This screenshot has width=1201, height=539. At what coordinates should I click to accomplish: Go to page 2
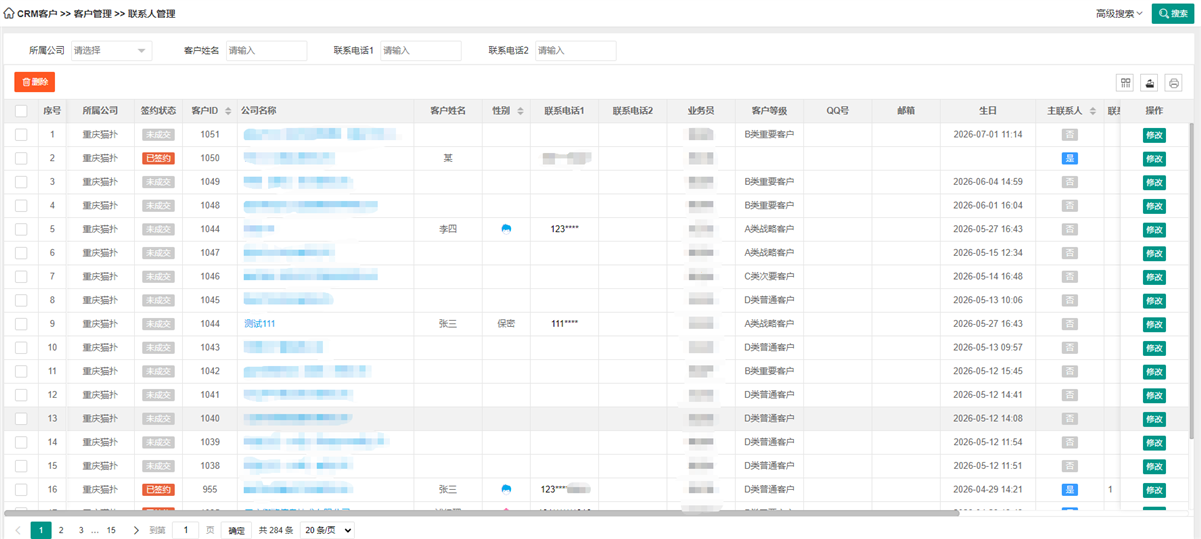[x=61, y=530]
